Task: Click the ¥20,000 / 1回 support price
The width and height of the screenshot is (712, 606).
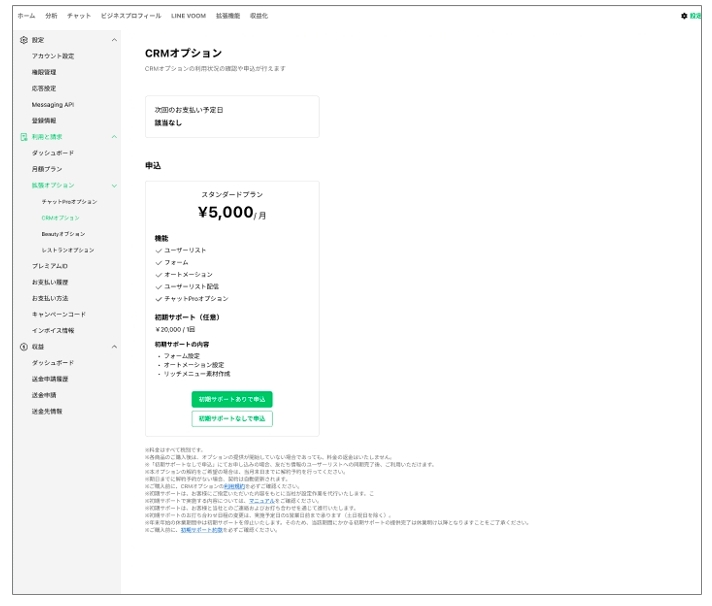Action: click(x=175, y=329)
